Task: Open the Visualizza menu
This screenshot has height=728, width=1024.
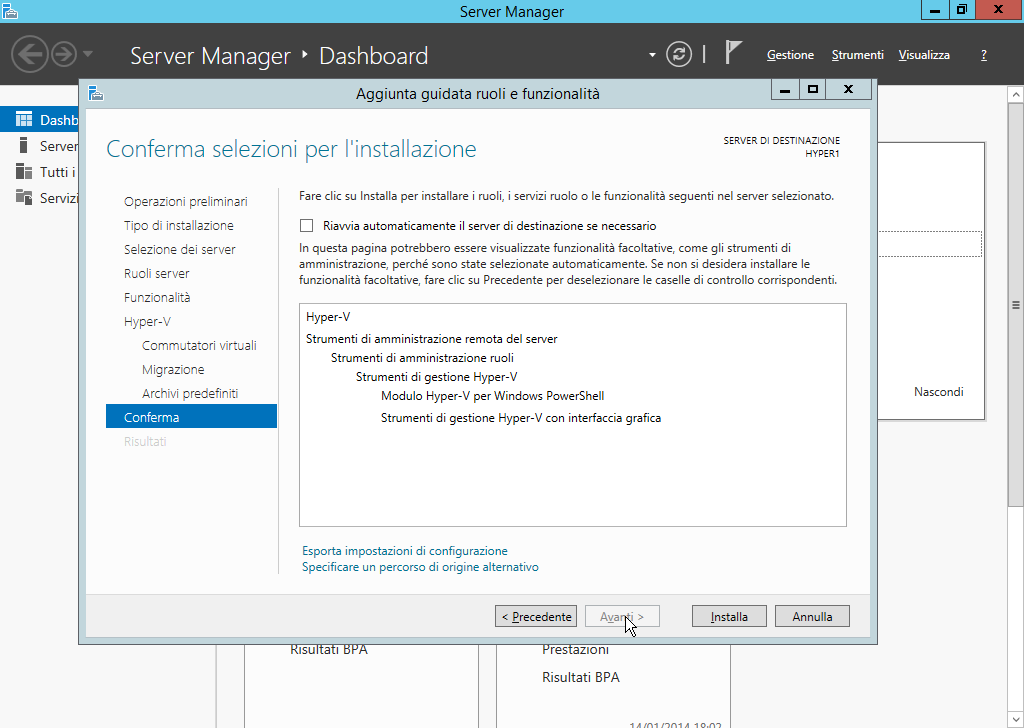Action: click(x=924, y=55)
